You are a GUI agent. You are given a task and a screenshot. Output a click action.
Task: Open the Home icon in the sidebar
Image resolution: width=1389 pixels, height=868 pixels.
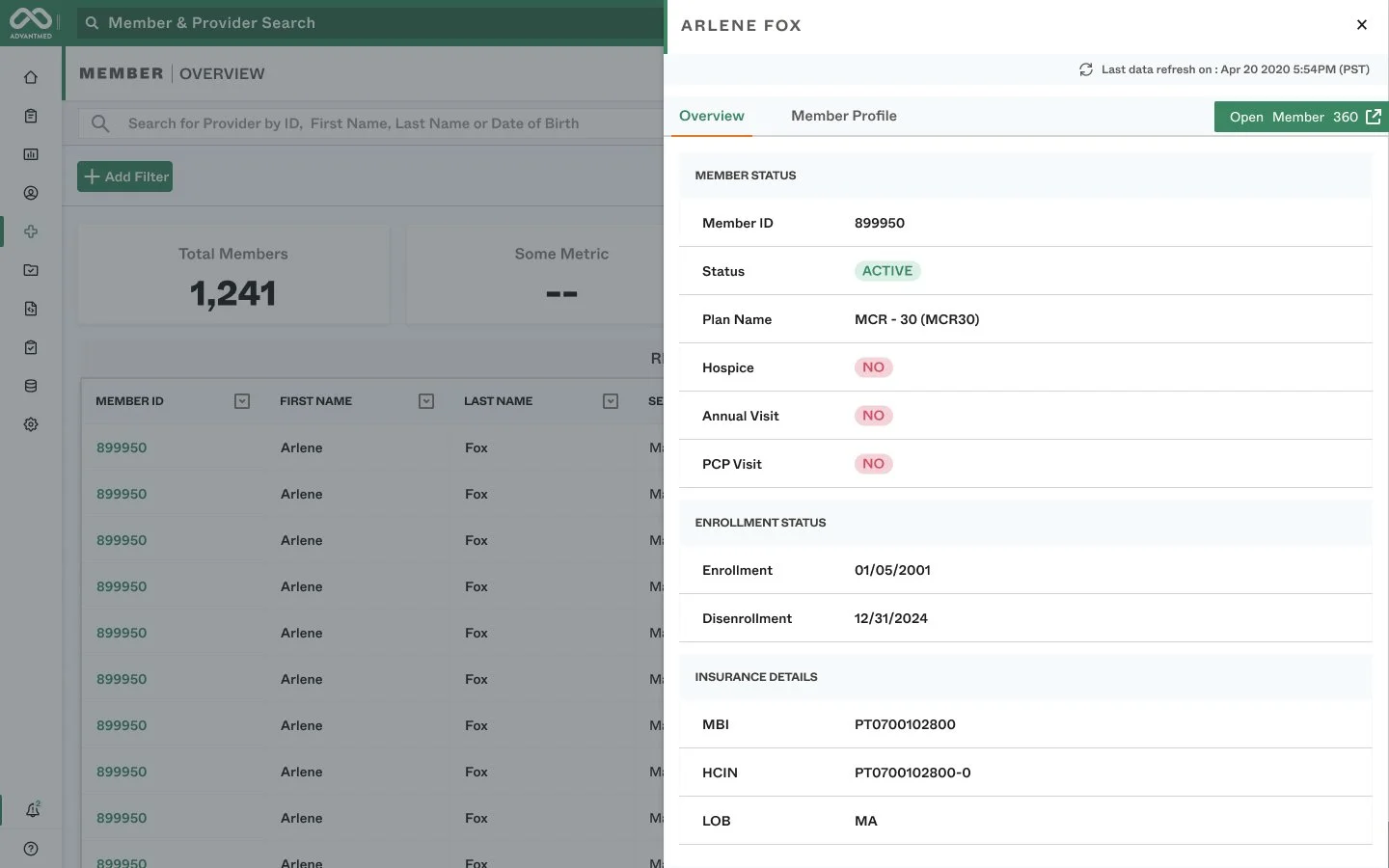coord(31,77)
